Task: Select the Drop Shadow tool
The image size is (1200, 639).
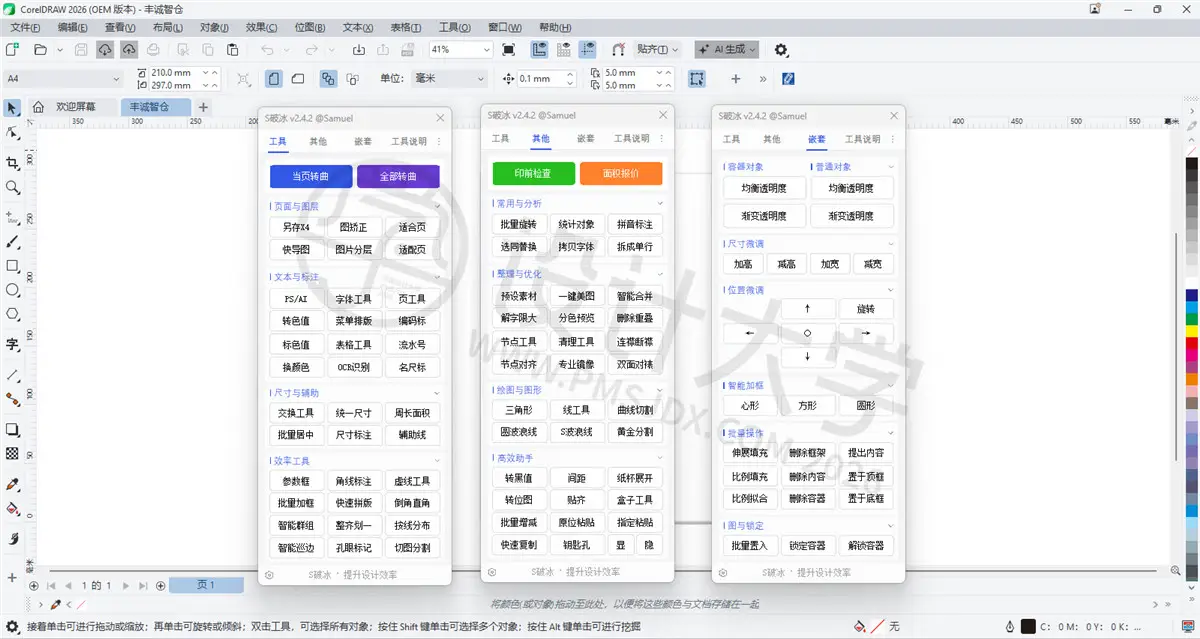Action: click(12, 430)
